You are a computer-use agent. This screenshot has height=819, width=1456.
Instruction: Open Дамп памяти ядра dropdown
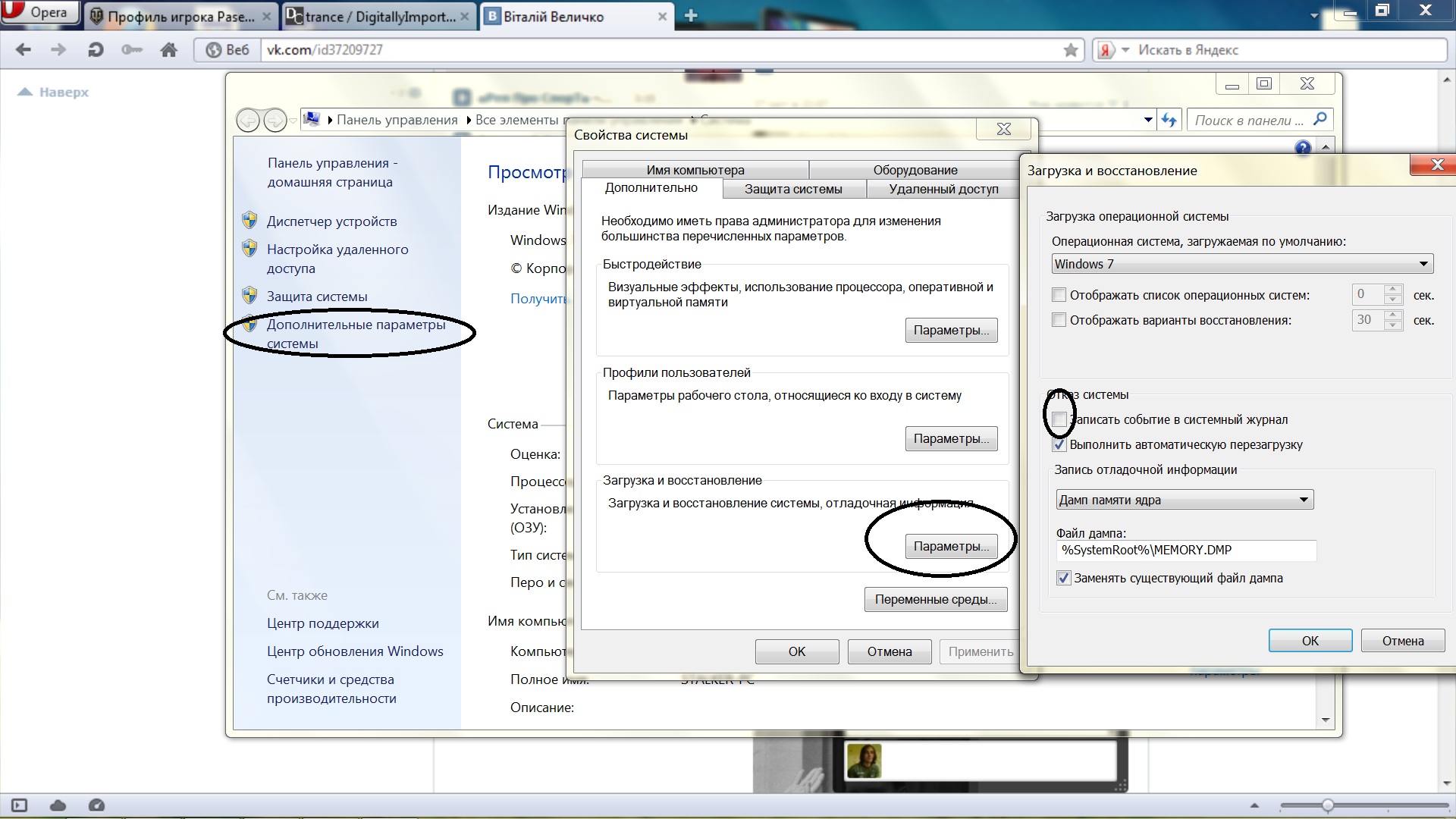click(1185, 500)
